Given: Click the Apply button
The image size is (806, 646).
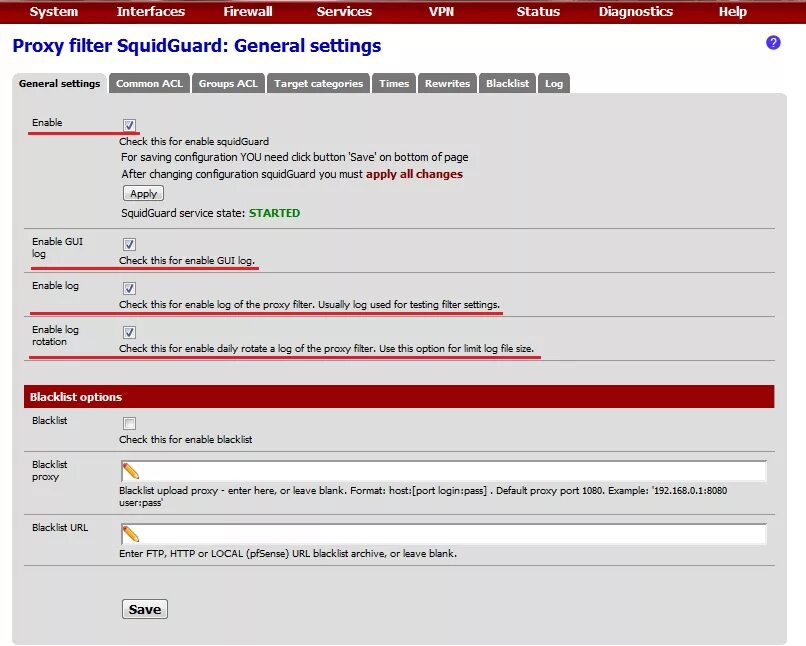Looking at the screenshot, I should (x=143, y=194).
